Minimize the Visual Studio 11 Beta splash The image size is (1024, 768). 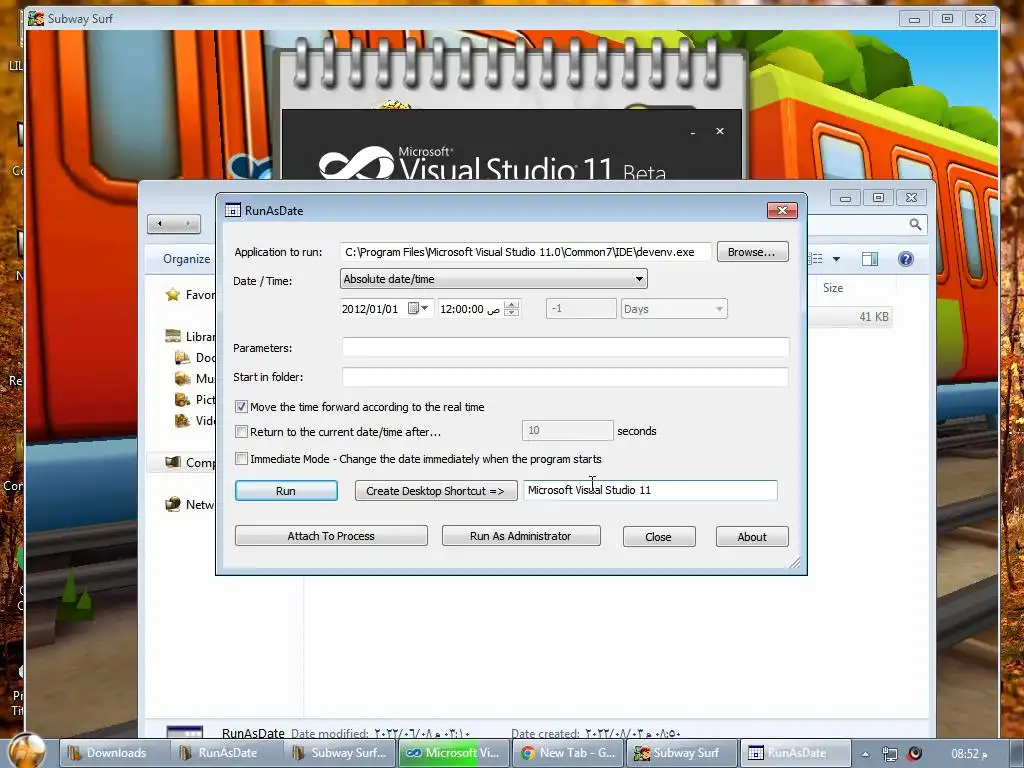tap(693, 133)
